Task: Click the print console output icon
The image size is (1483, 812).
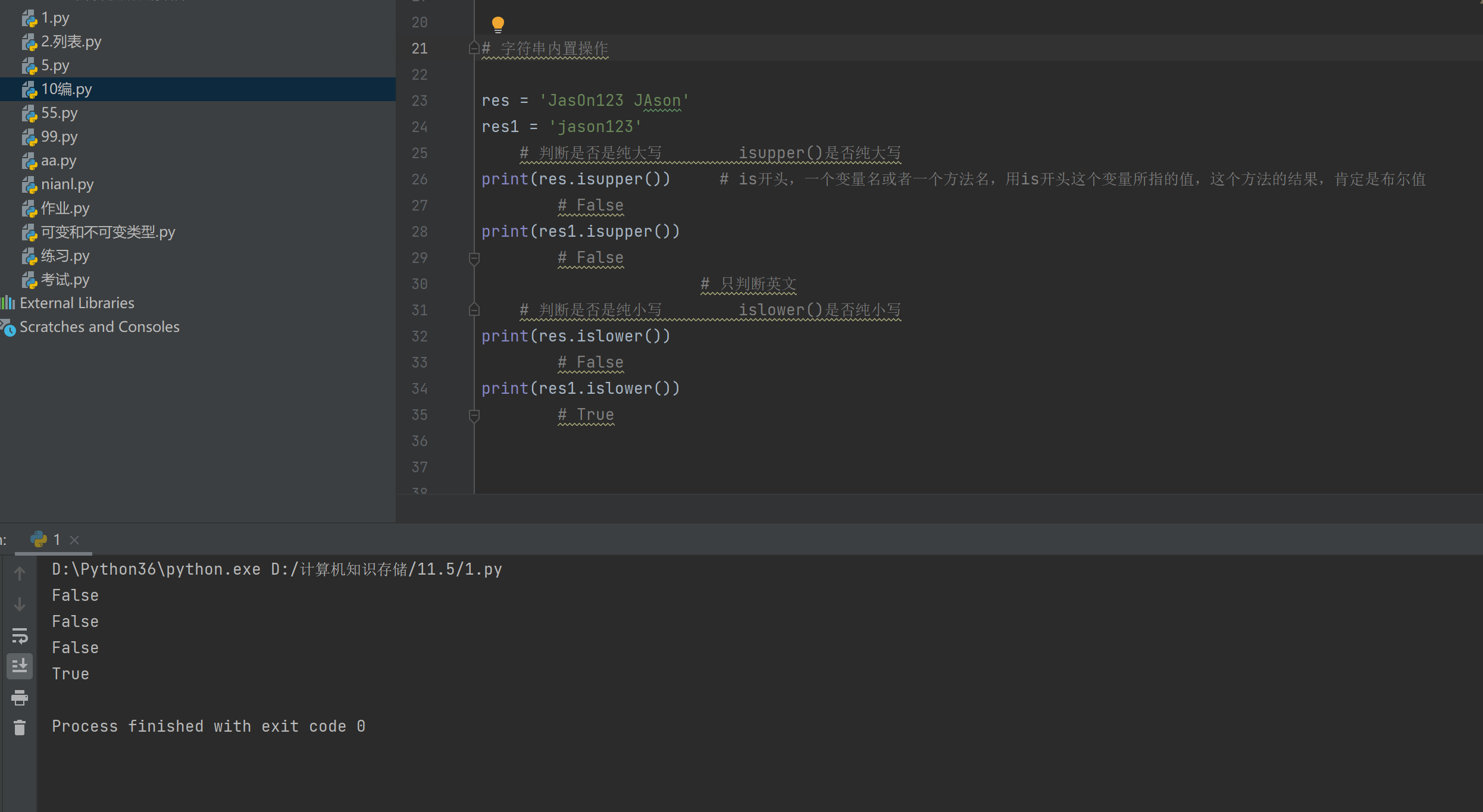Action: [x=20, y=697]
